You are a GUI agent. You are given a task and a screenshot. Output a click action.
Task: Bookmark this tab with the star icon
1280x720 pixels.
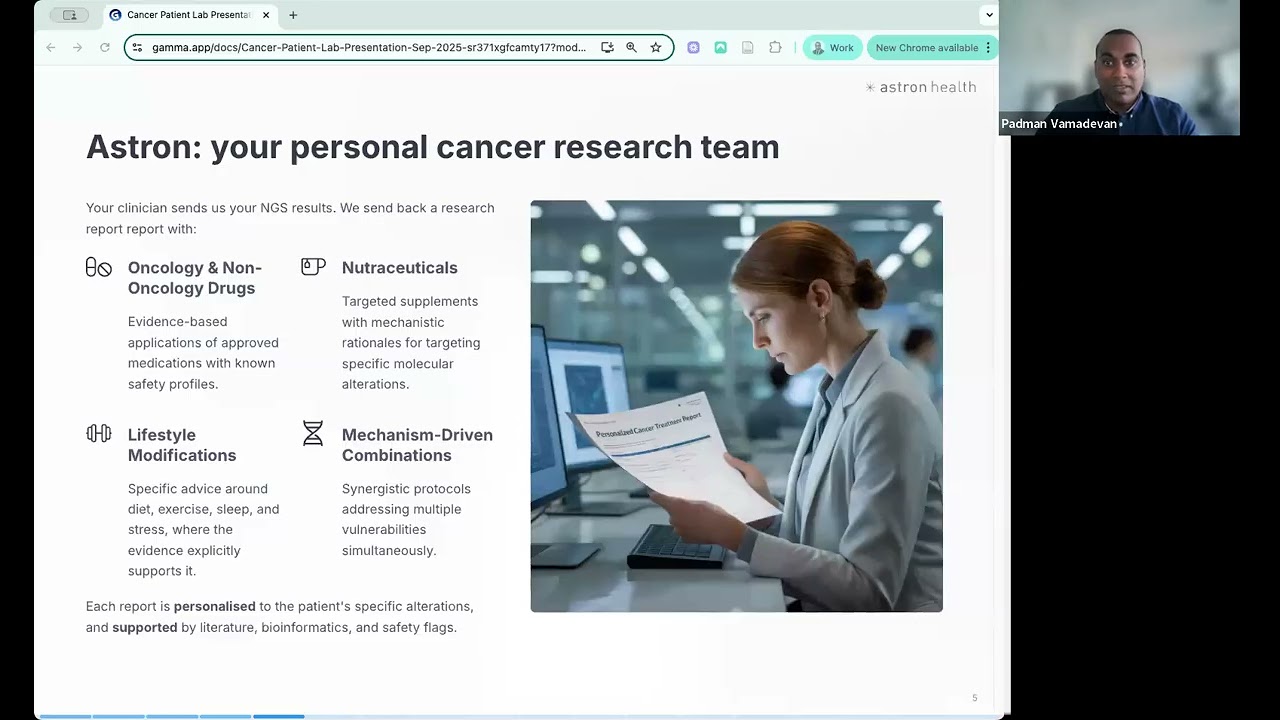(656, 47)
